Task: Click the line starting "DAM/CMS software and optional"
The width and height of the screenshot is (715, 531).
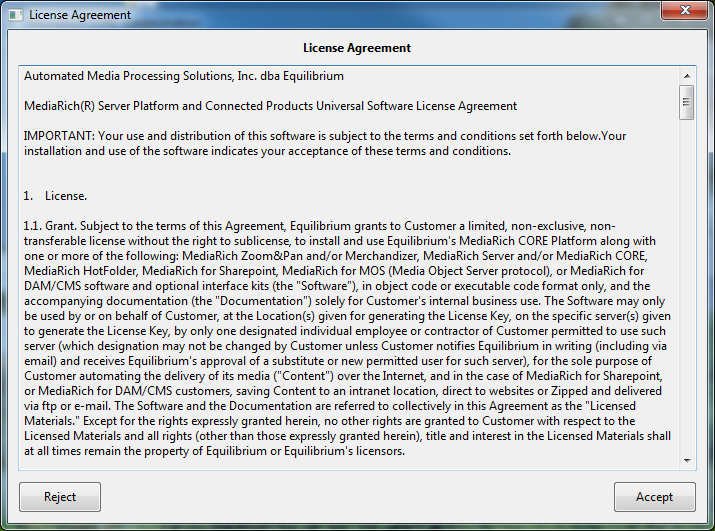Action: (337, 286)
